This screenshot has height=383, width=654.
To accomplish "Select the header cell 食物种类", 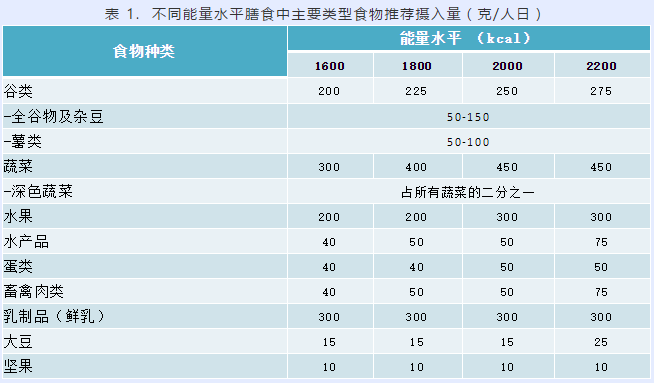I will click(x=144, y=51).
